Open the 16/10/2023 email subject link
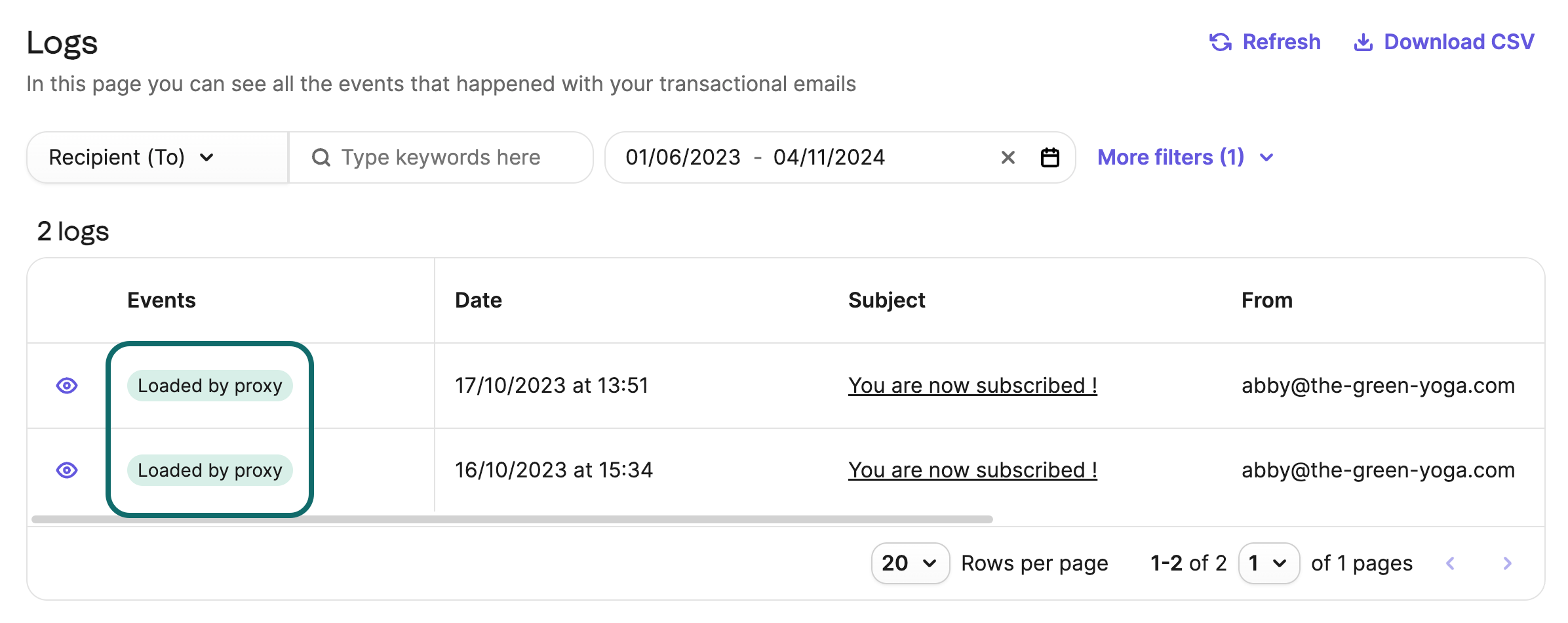This screenshot has width=1568, height=623. (972, 470)
